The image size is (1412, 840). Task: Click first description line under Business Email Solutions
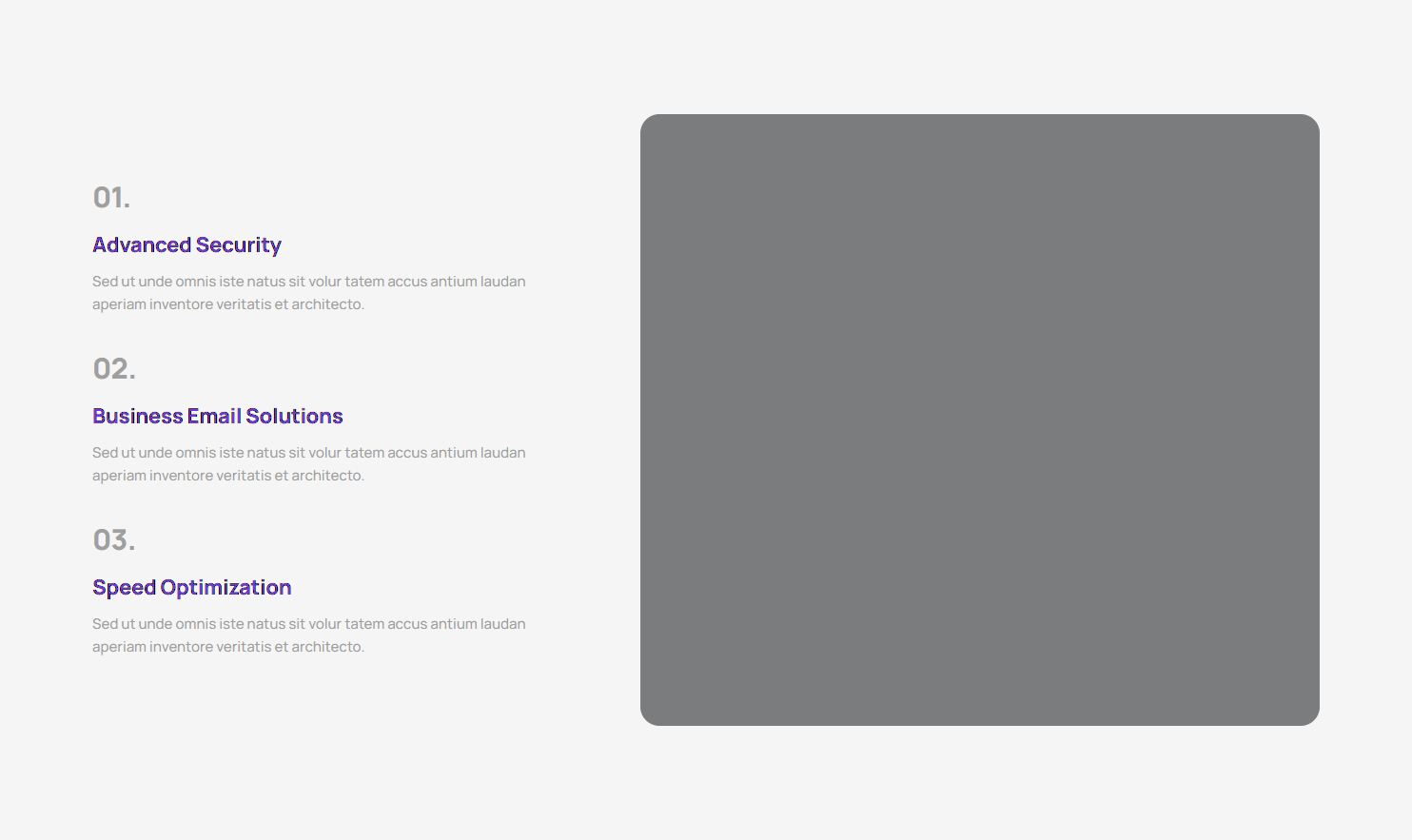[x=308, y=453]
